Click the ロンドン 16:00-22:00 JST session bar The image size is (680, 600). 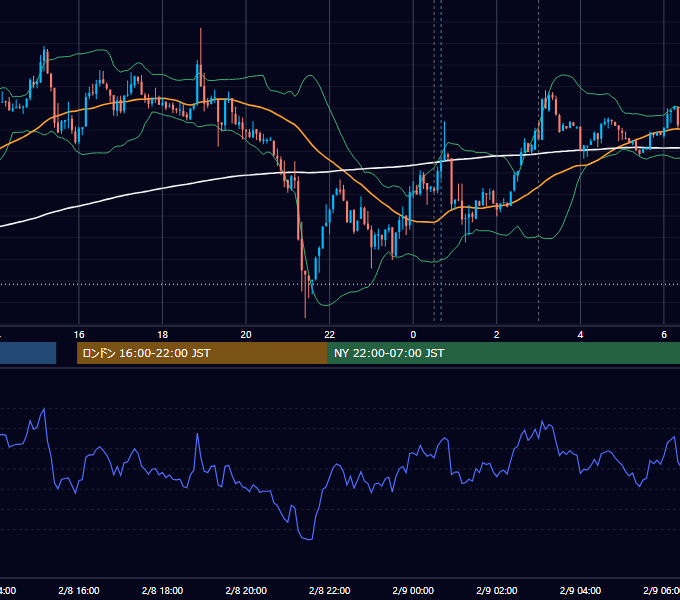coord(202,353)
